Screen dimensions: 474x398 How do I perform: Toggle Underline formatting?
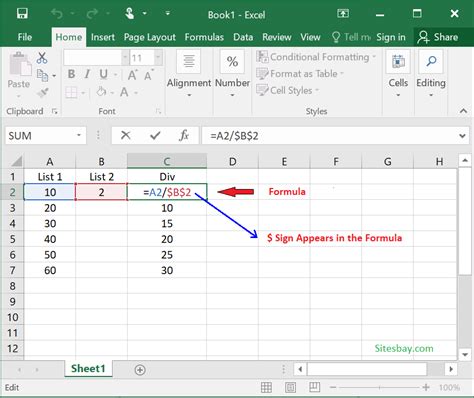point(104,74)
